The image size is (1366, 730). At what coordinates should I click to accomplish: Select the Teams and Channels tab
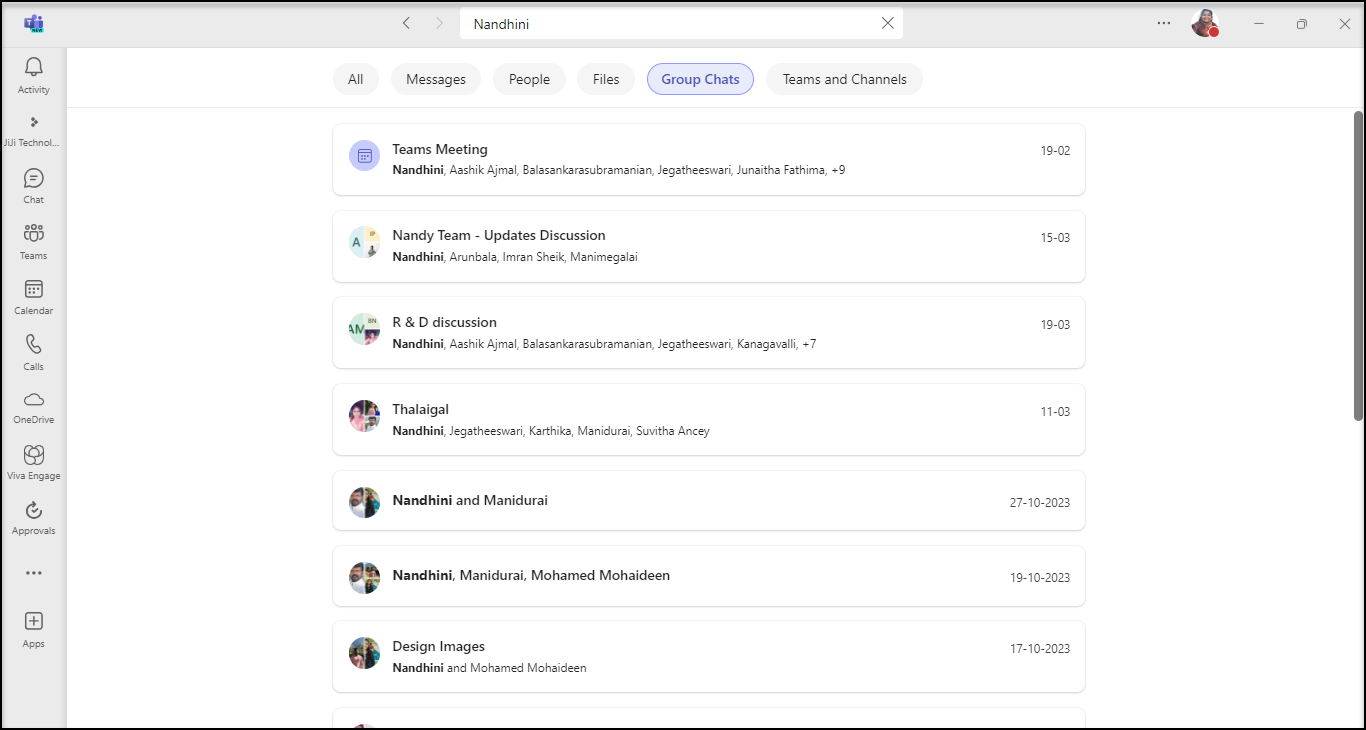(844, 79)
